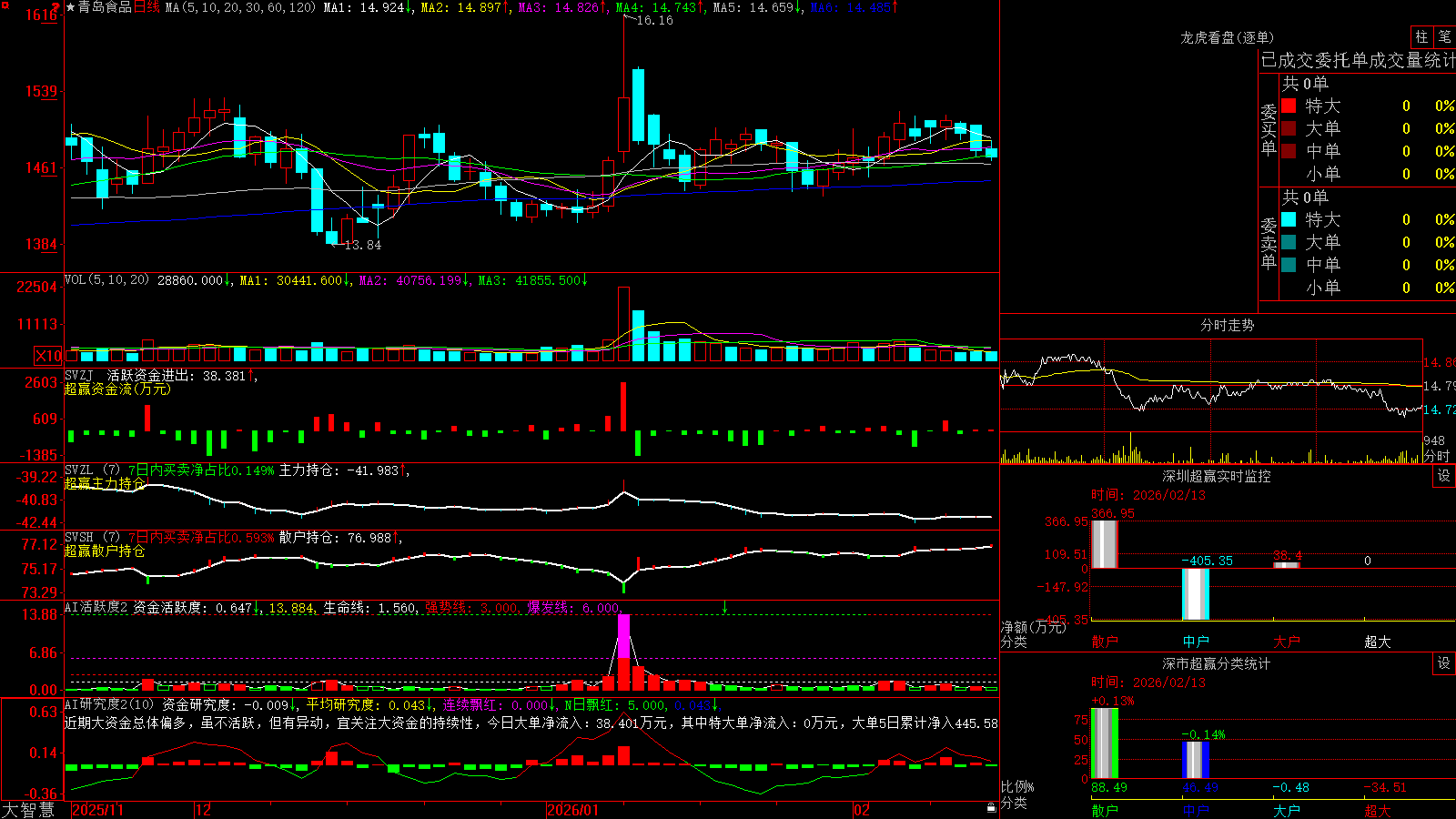Click the 超赢主力持仓 label
The height and width of the screenshot is (819, 1456).
[105, 483]
